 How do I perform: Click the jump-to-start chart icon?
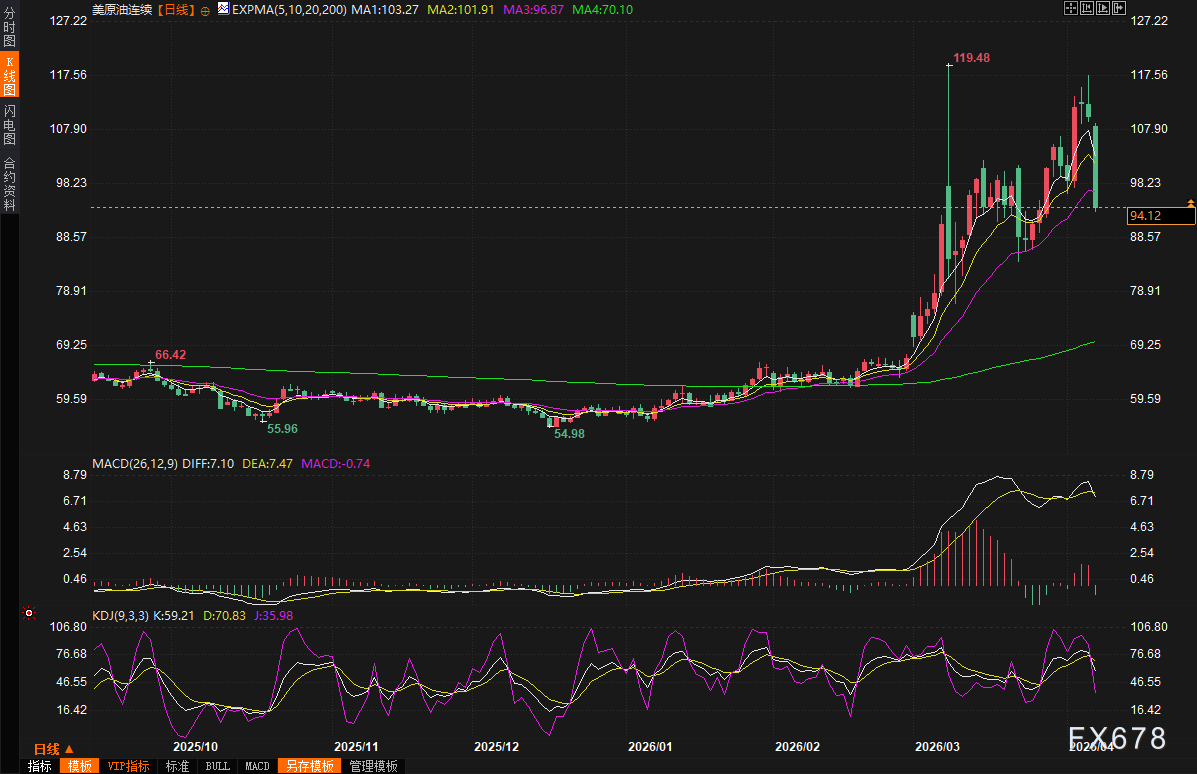1088,8
